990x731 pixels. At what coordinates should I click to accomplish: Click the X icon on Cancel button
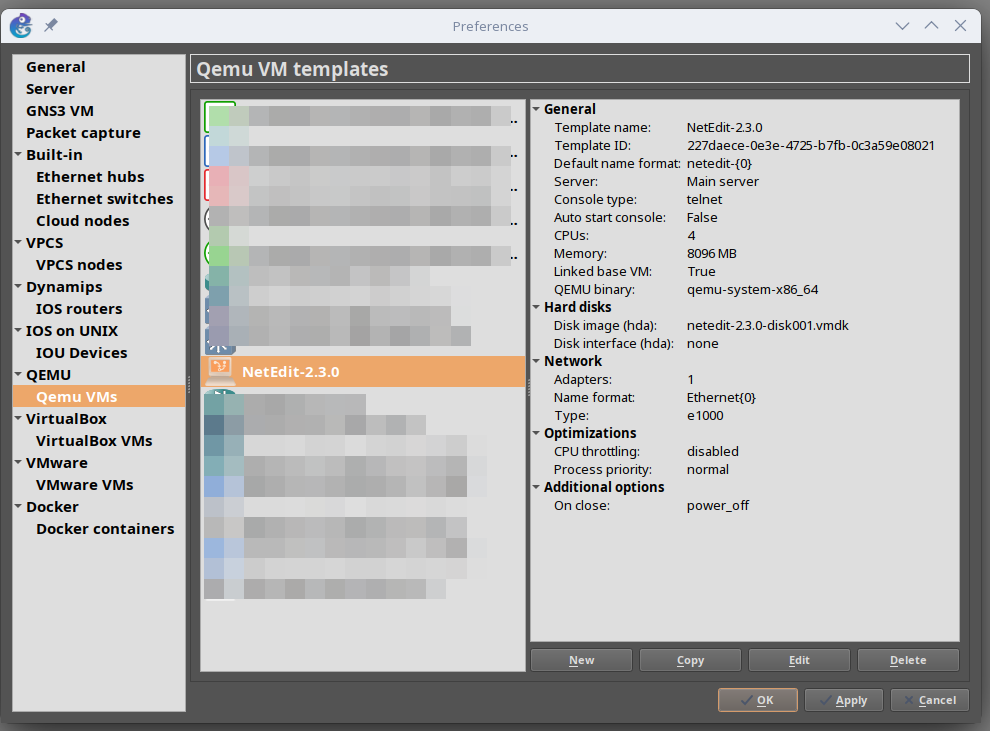pos(909,700)
